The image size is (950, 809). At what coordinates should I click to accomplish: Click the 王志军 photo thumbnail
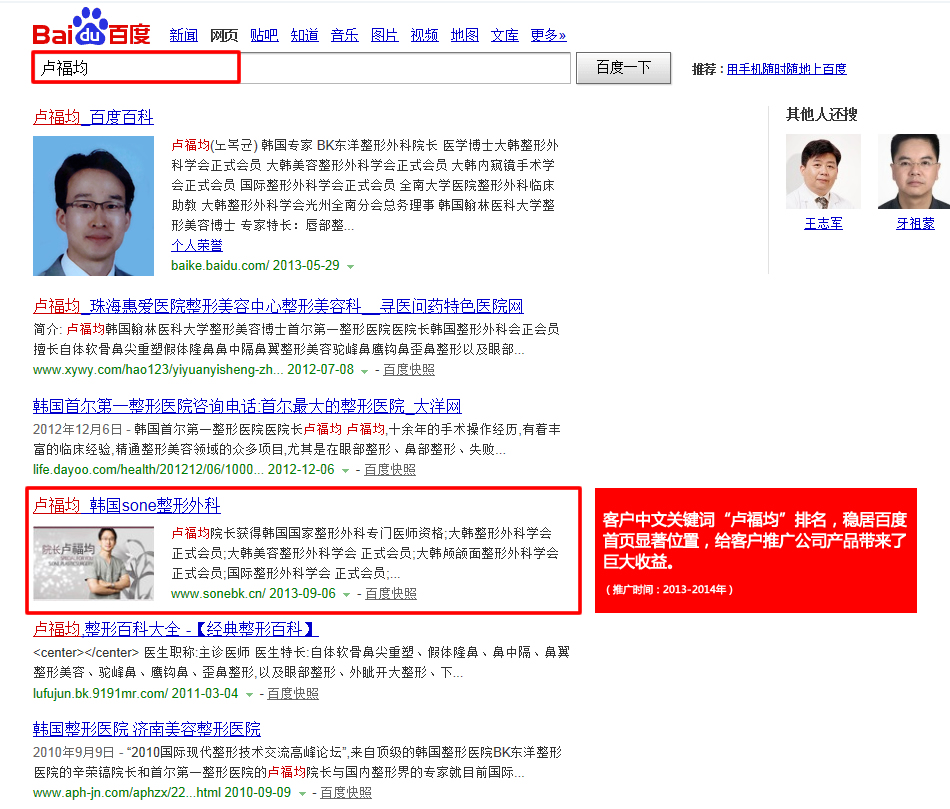coord(823,171)
